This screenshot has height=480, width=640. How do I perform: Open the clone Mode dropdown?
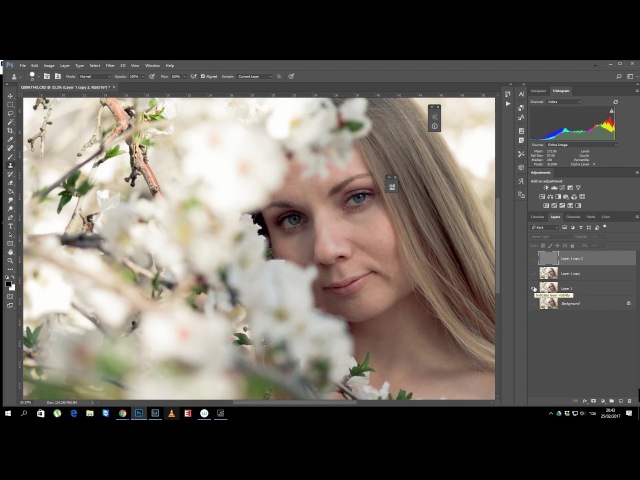(x=93, y=76)
